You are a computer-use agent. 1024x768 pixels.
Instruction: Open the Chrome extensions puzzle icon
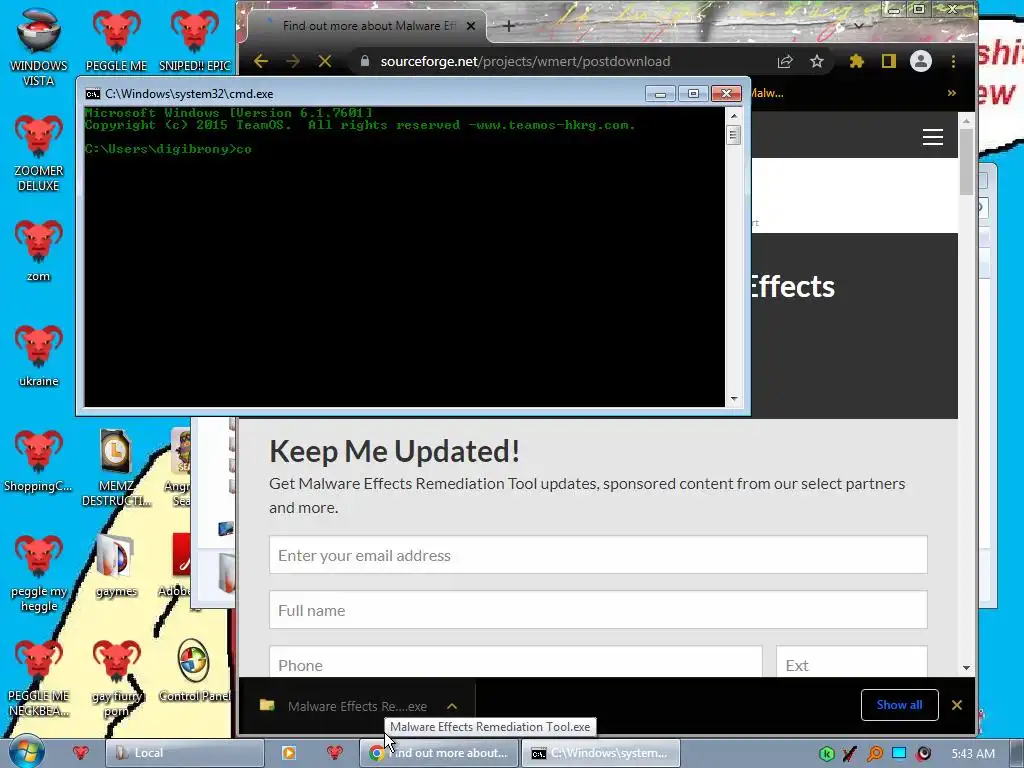tap(856, 61)
